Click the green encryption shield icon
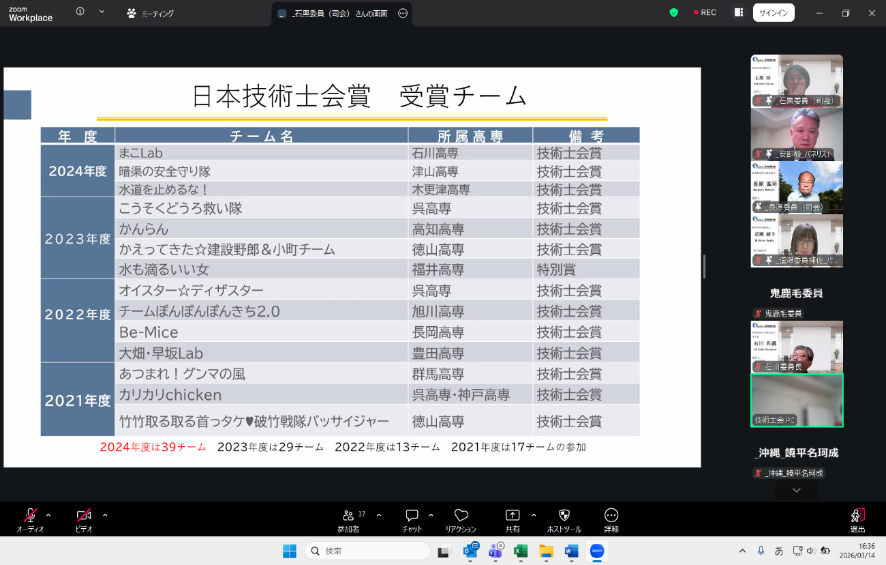Screen dimensions: 886x565 [674, 13]
